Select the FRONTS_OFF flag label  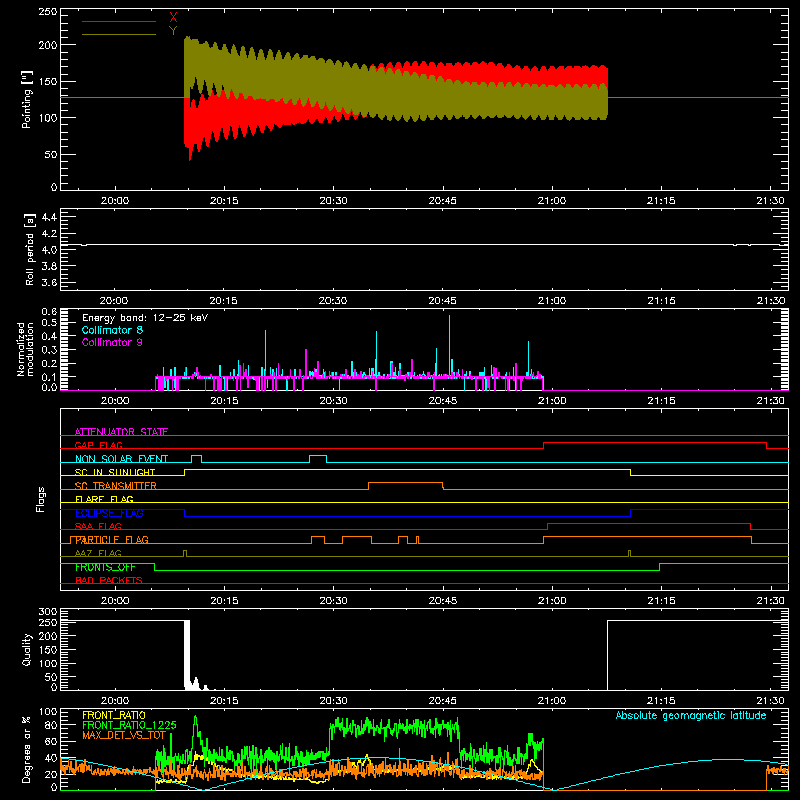click(x=105, y=567)
